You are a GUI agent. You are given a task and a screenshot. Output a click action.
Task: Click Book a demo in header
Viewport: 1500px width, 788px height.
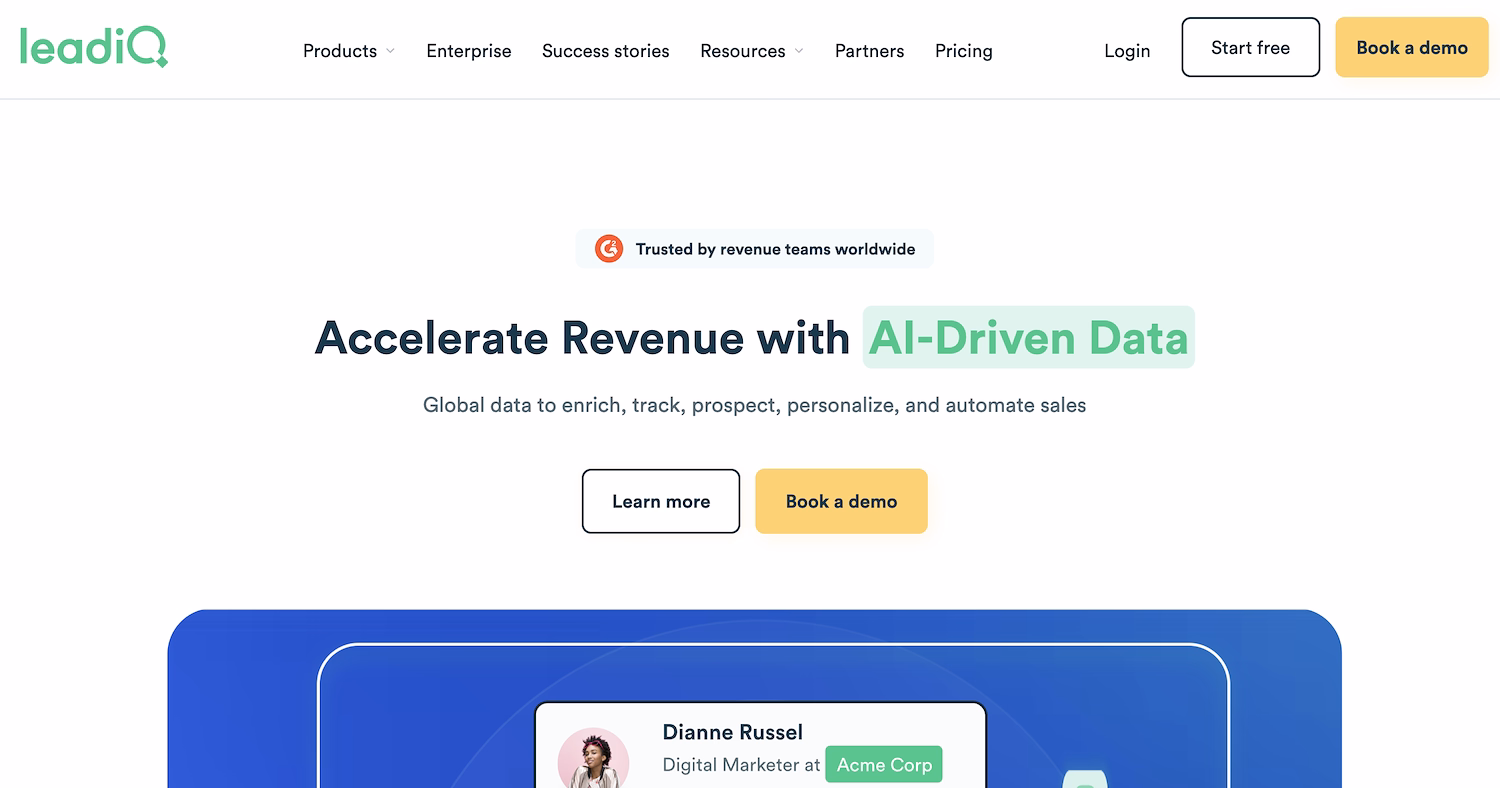[1412, 47]
